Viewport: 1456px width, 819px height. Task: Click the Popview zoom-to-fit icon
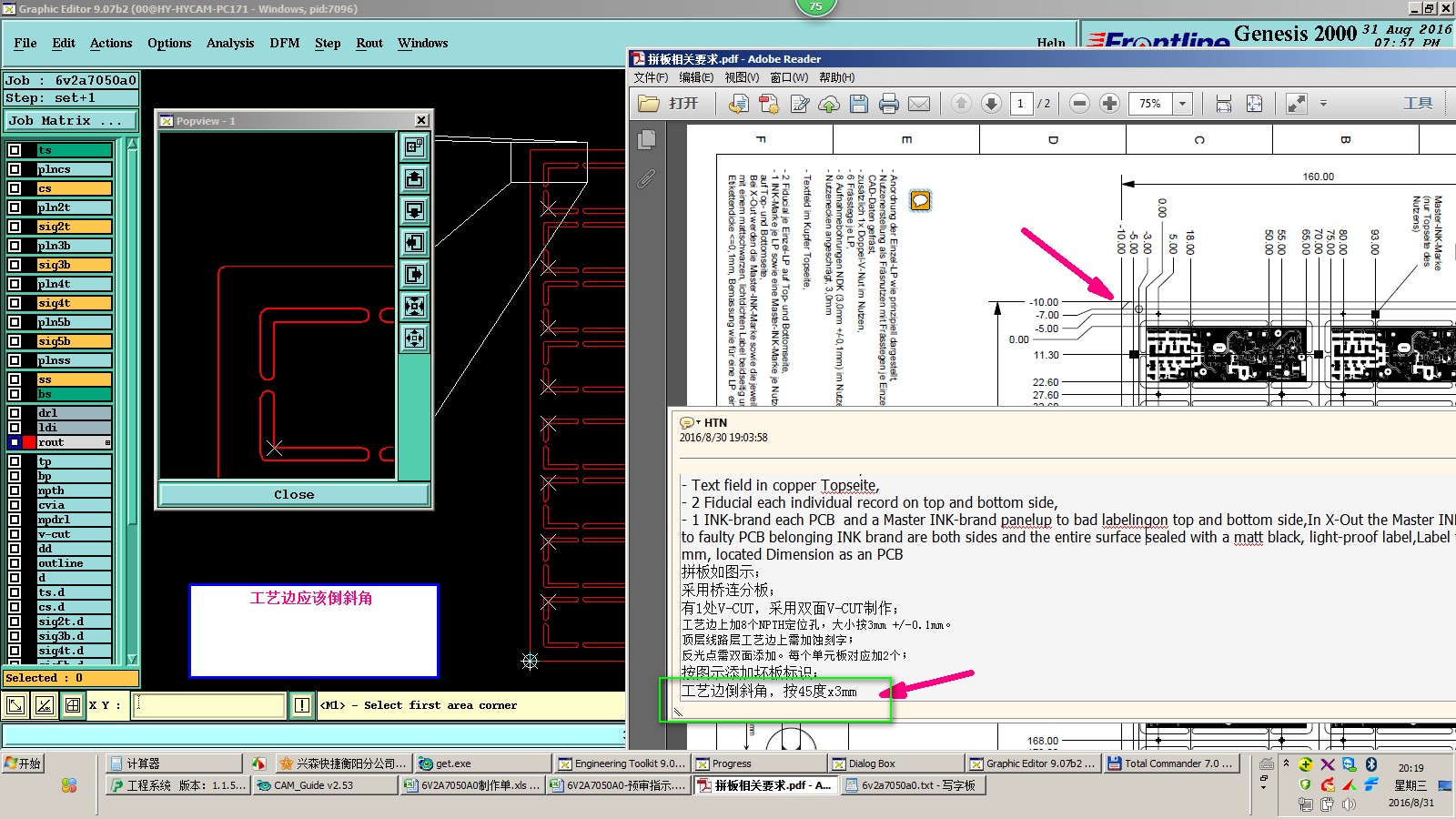tap(414, 306)
